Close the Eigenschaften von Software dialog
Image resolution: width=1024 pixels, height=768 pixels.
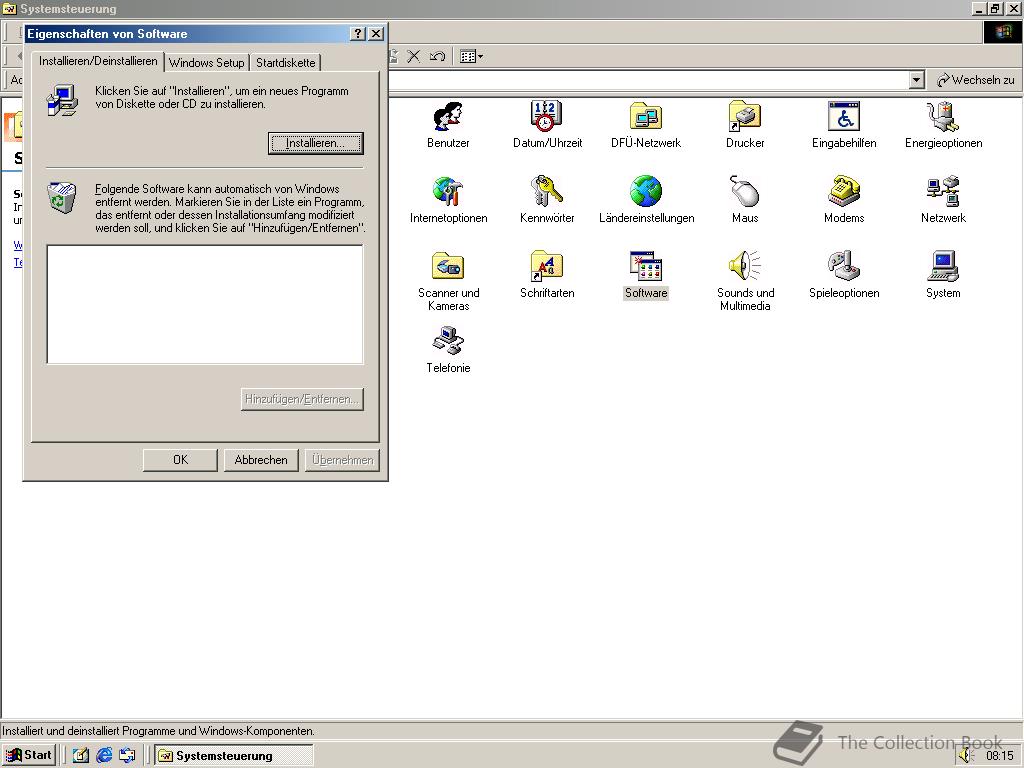(x=376, y=34)
